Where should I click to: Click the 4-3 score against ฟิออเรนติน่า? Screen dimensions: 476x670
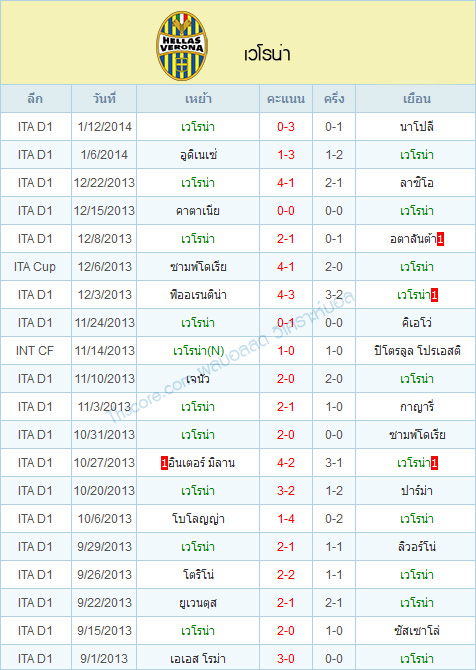285,295
